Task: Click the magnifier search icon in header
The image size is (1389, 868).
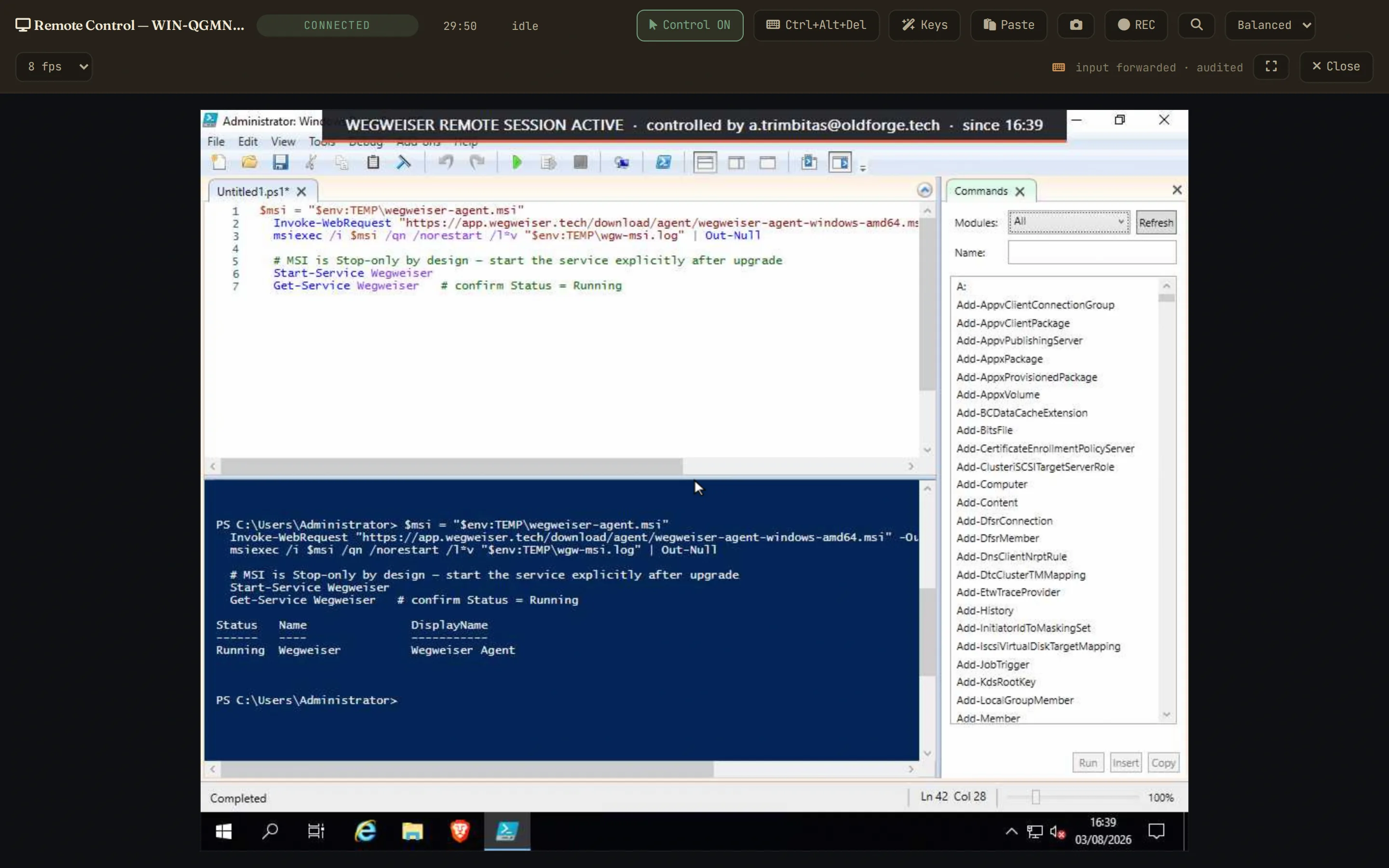Action: pos(1196,25)
